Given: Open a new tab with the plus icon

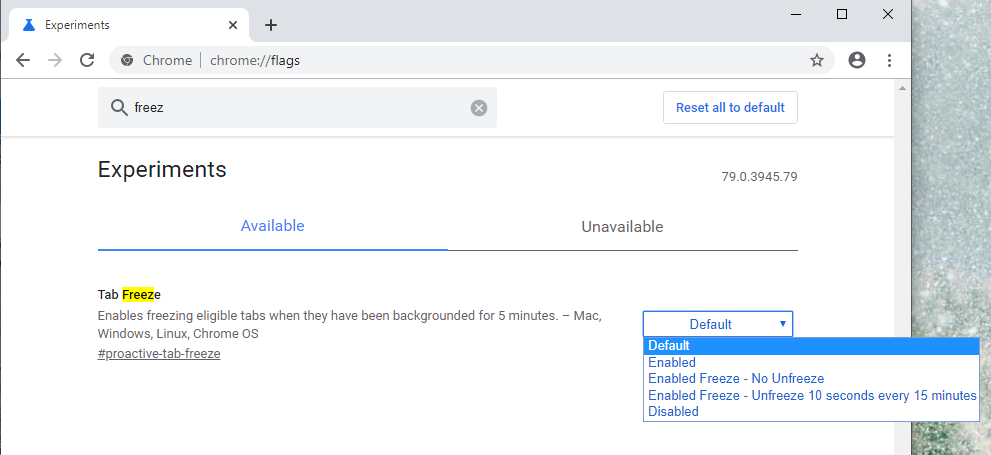Looking at the screenshot, I should tap(271, 25).
